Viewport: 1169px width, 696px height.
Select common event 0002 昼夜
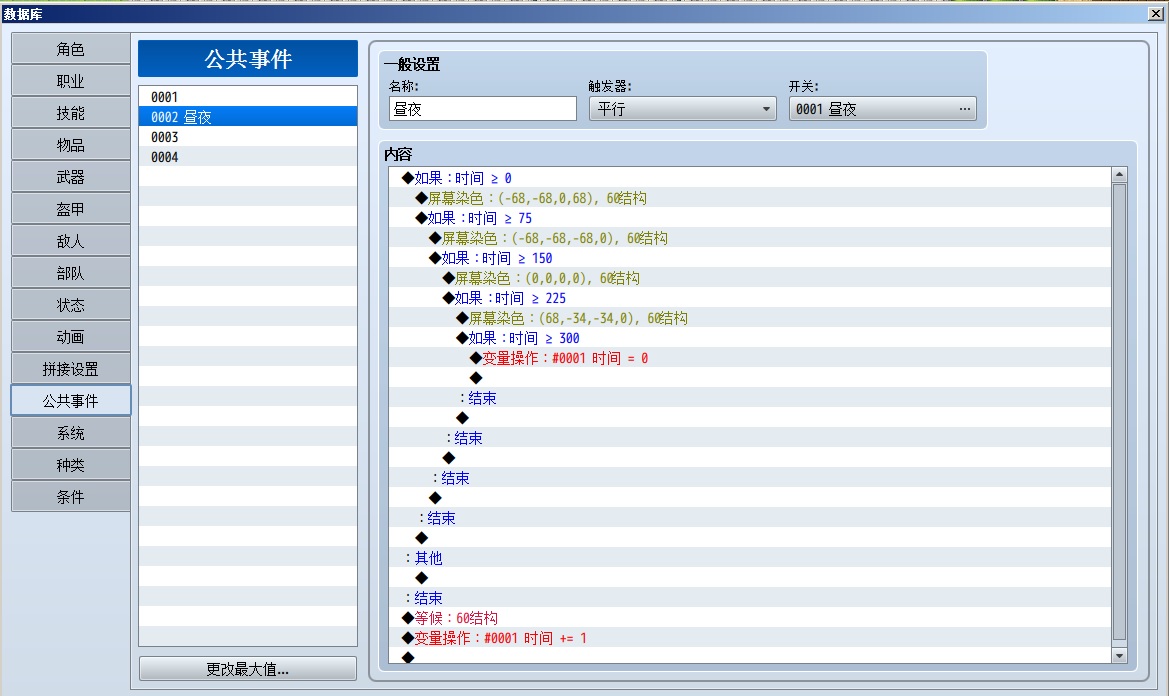click(248, 117)
